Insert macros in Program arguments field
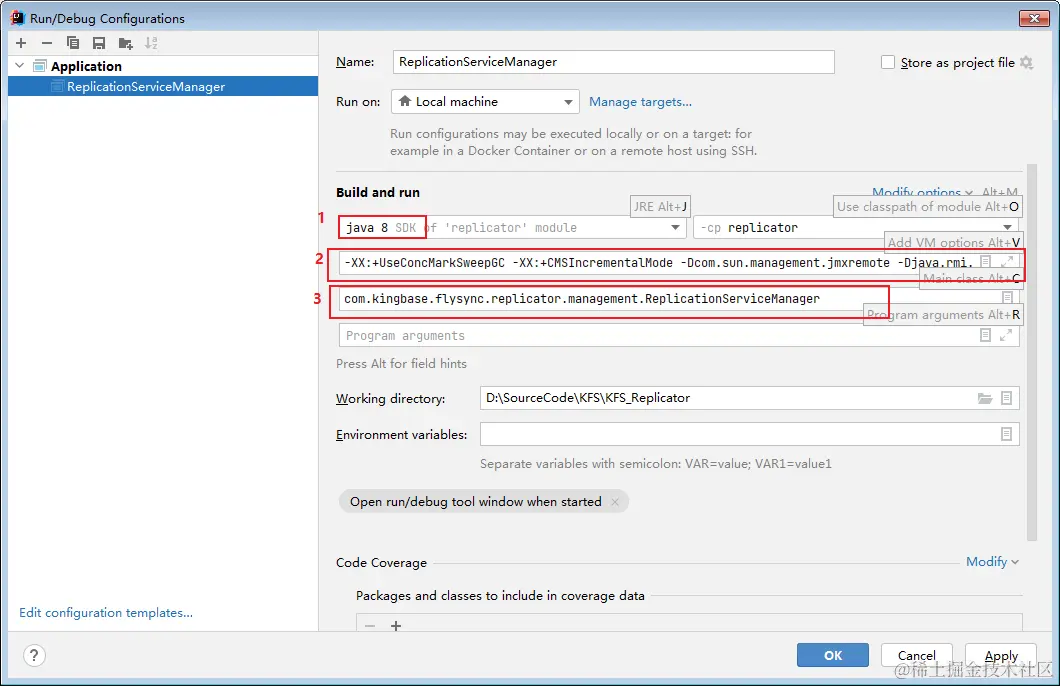This screenshot has width=1060, height=686. coord(986,335)
